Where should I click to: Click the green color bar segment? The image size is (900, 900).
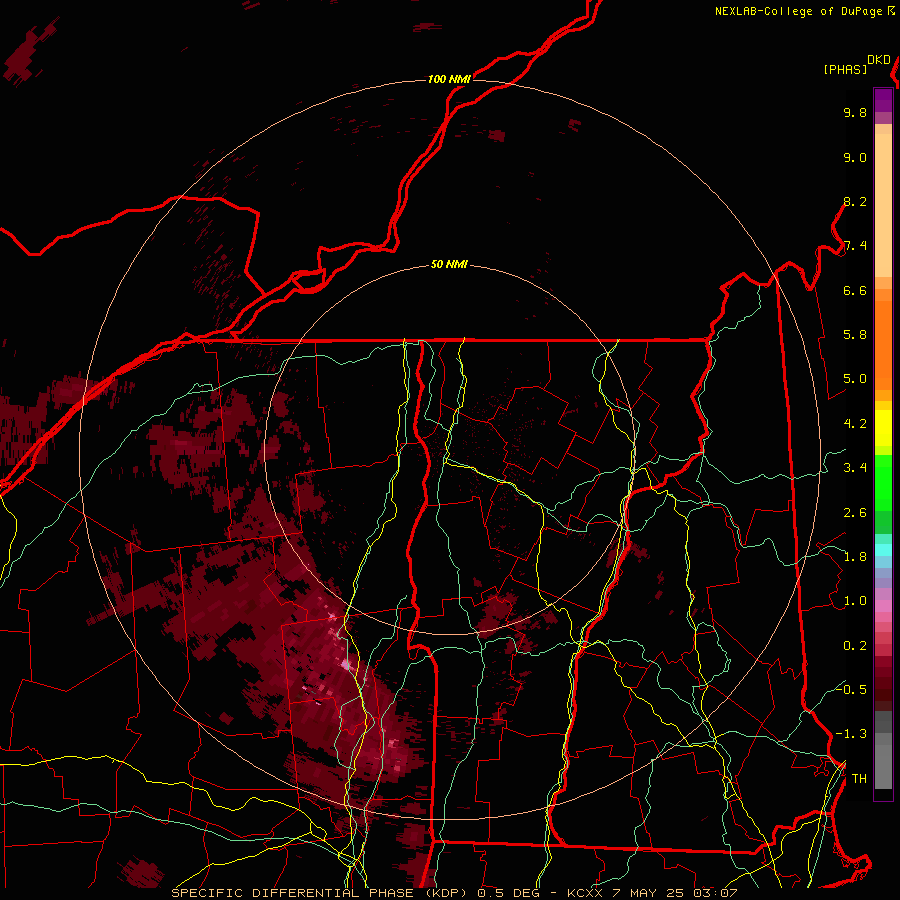pos(883,483)
